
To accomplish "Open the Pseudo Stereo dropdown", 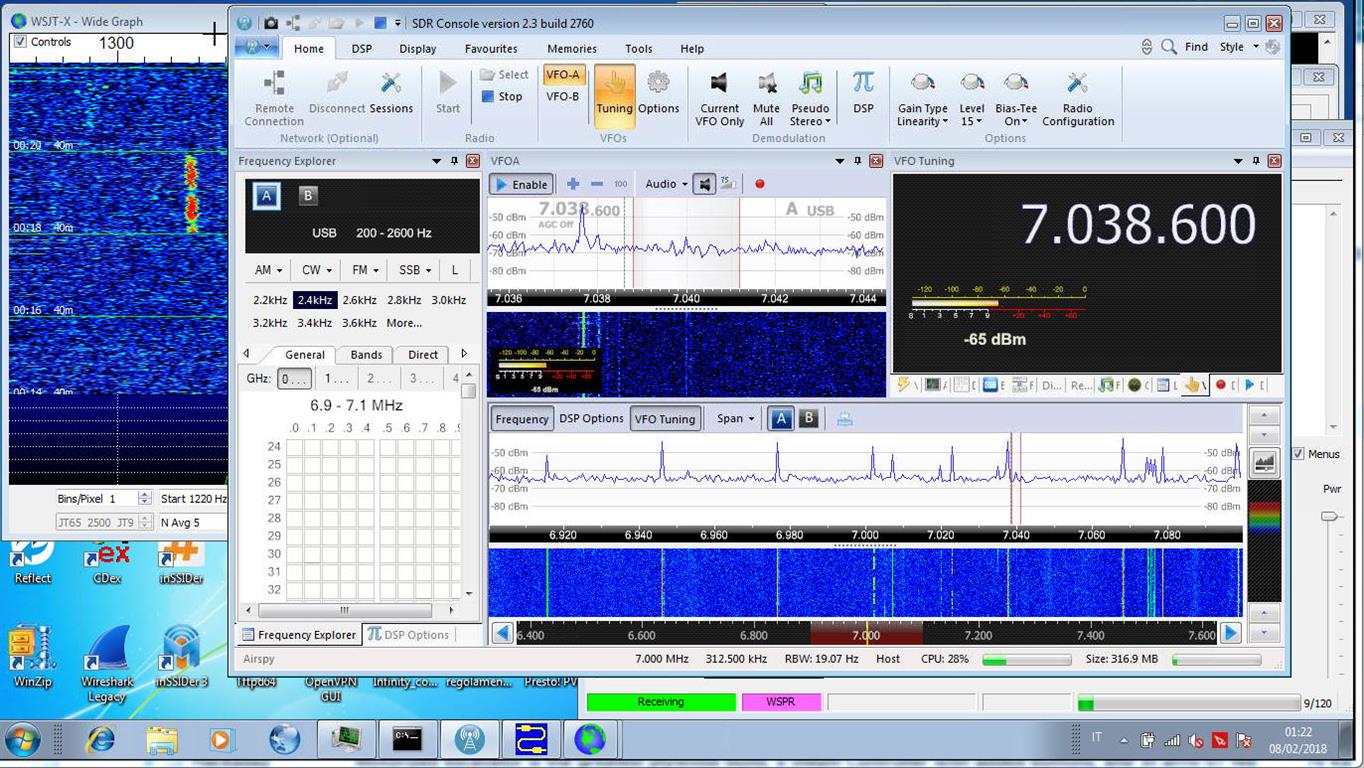I will [810, 98].
